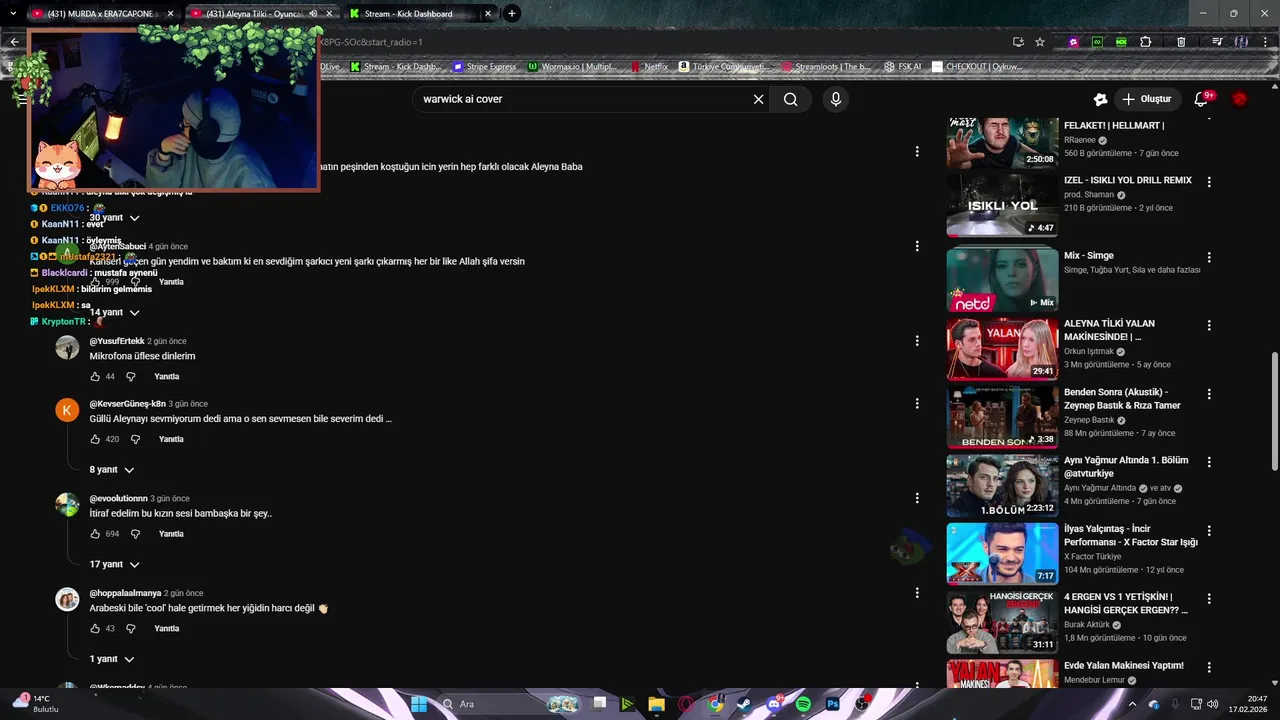Show hidden system tray icons
This screenshot has height=720, width=1280.
coord(1131,704)
